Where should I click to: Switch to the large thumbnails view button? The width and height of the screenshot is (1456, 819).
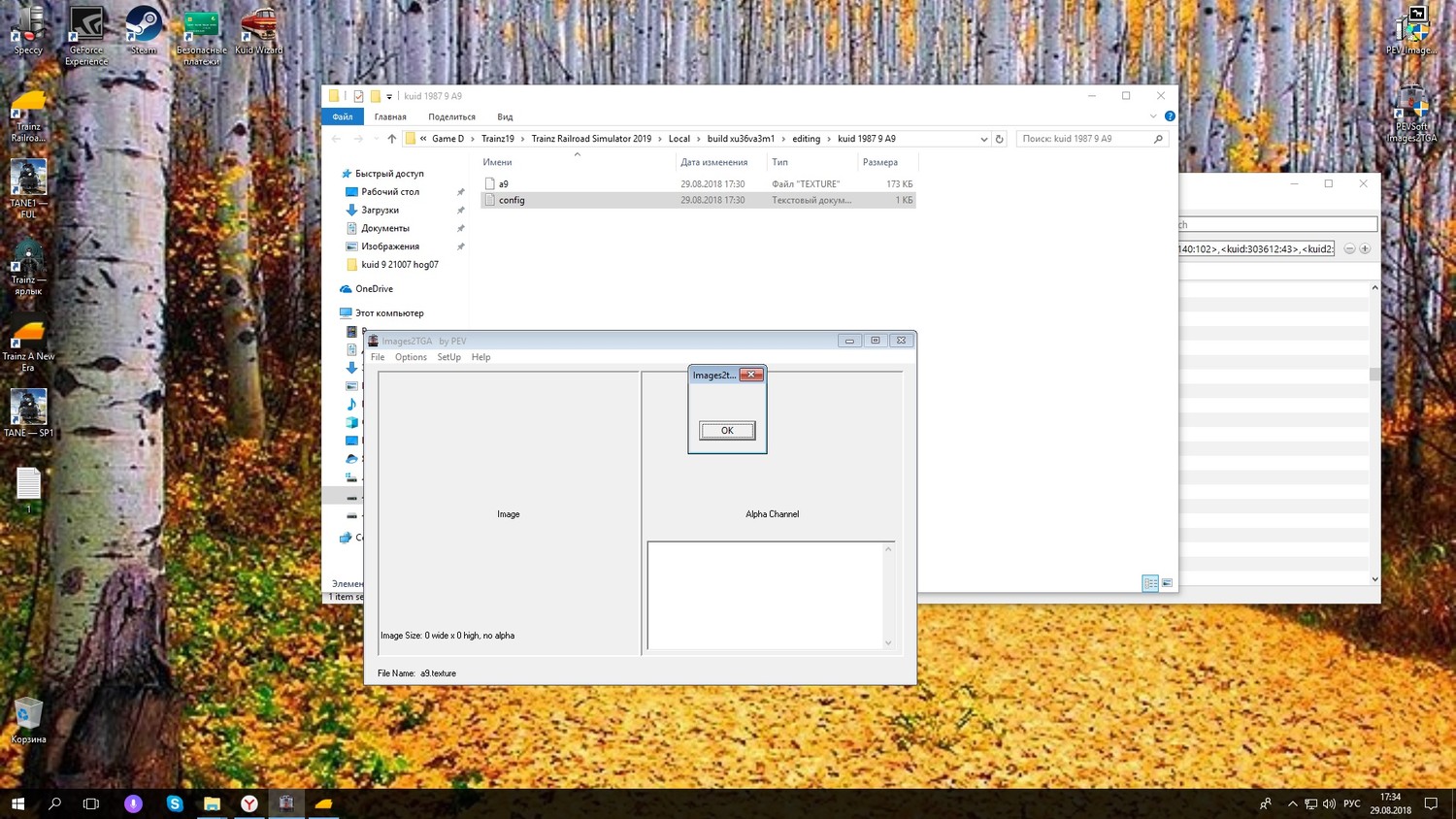click(1167, 583)
